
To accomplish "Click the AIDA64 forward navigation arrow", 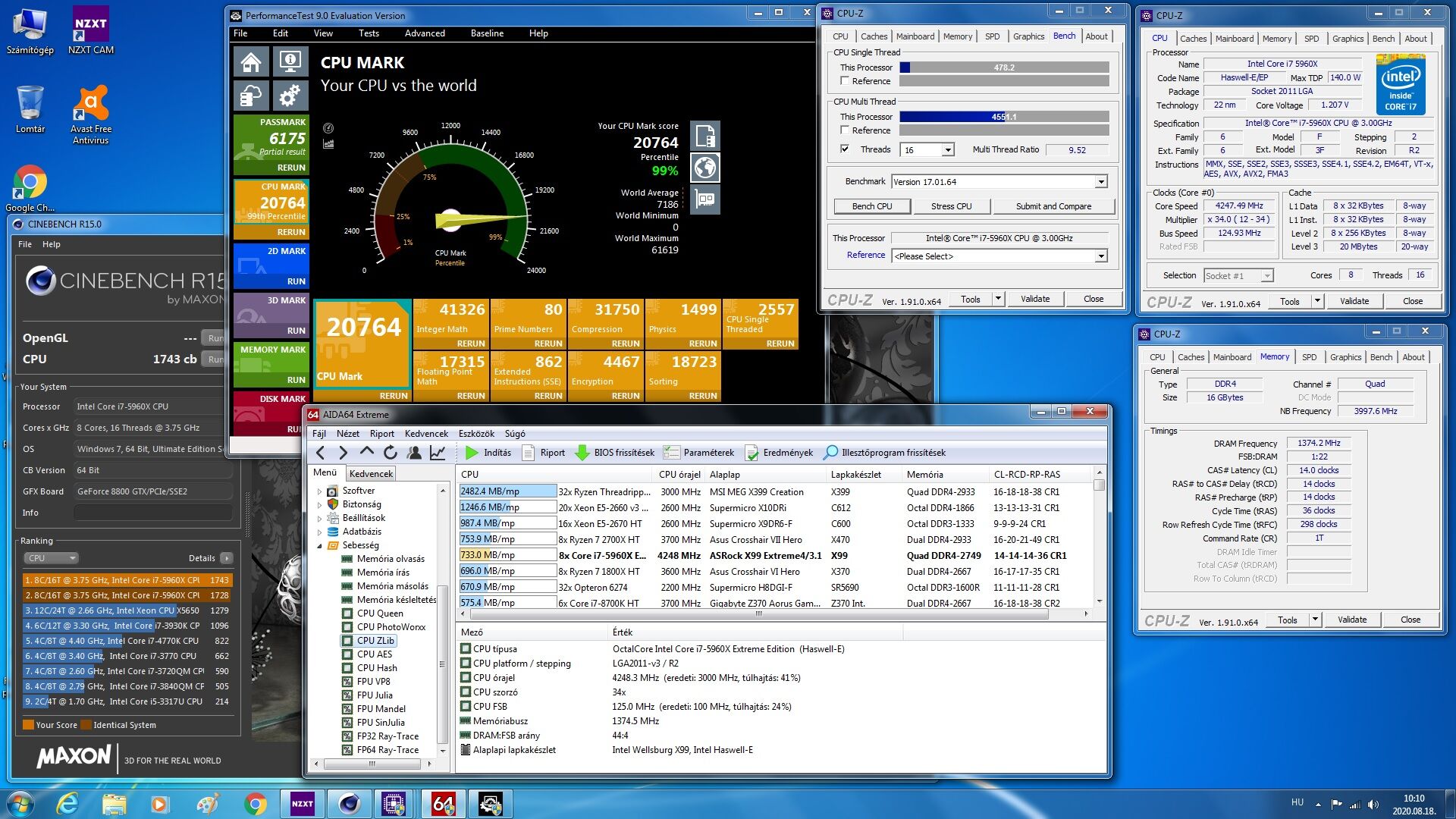I will (344, 453).
